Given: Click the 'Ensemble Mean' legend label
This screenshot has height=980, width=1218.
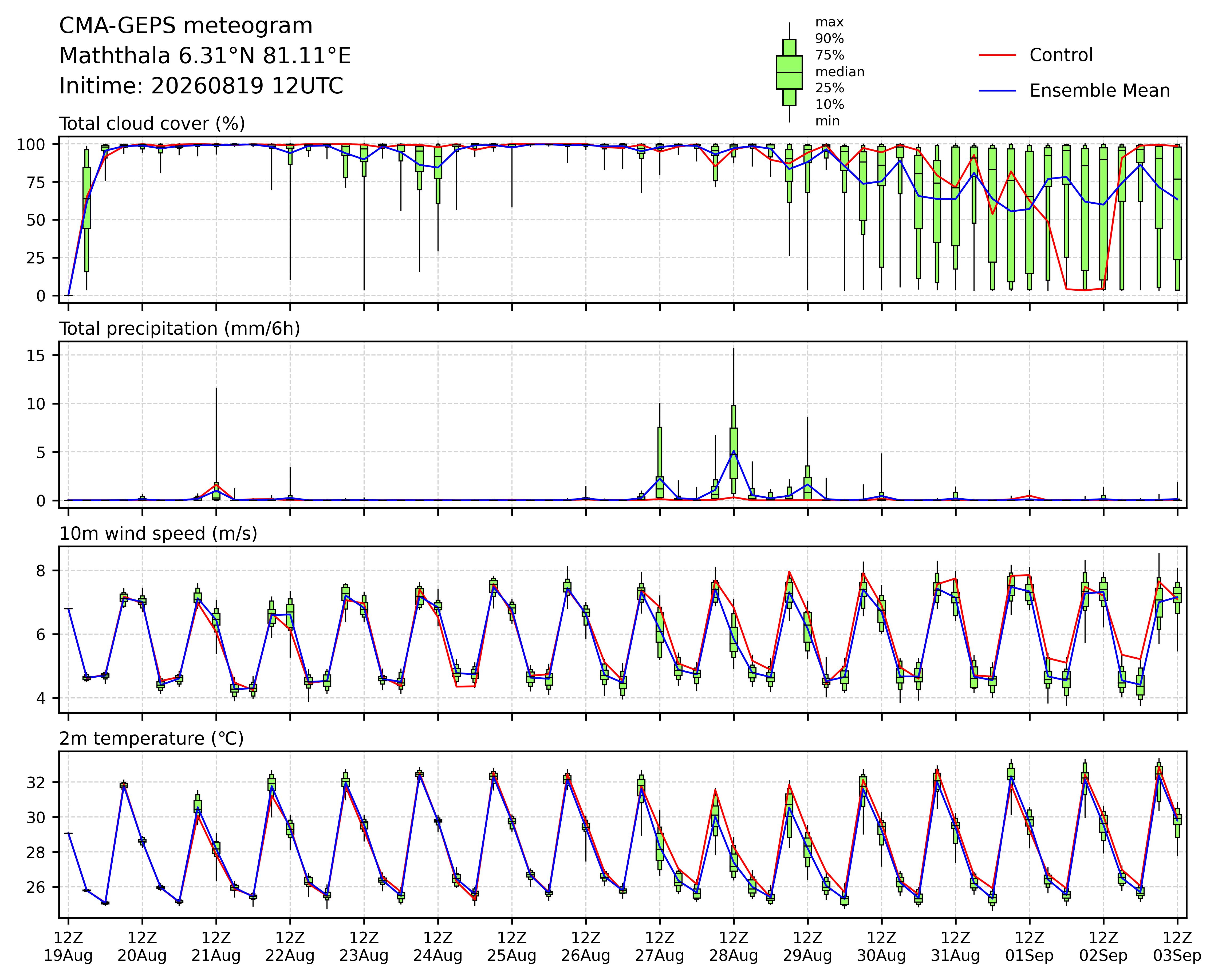Looking at the screenshot, I should point(1099,91).
